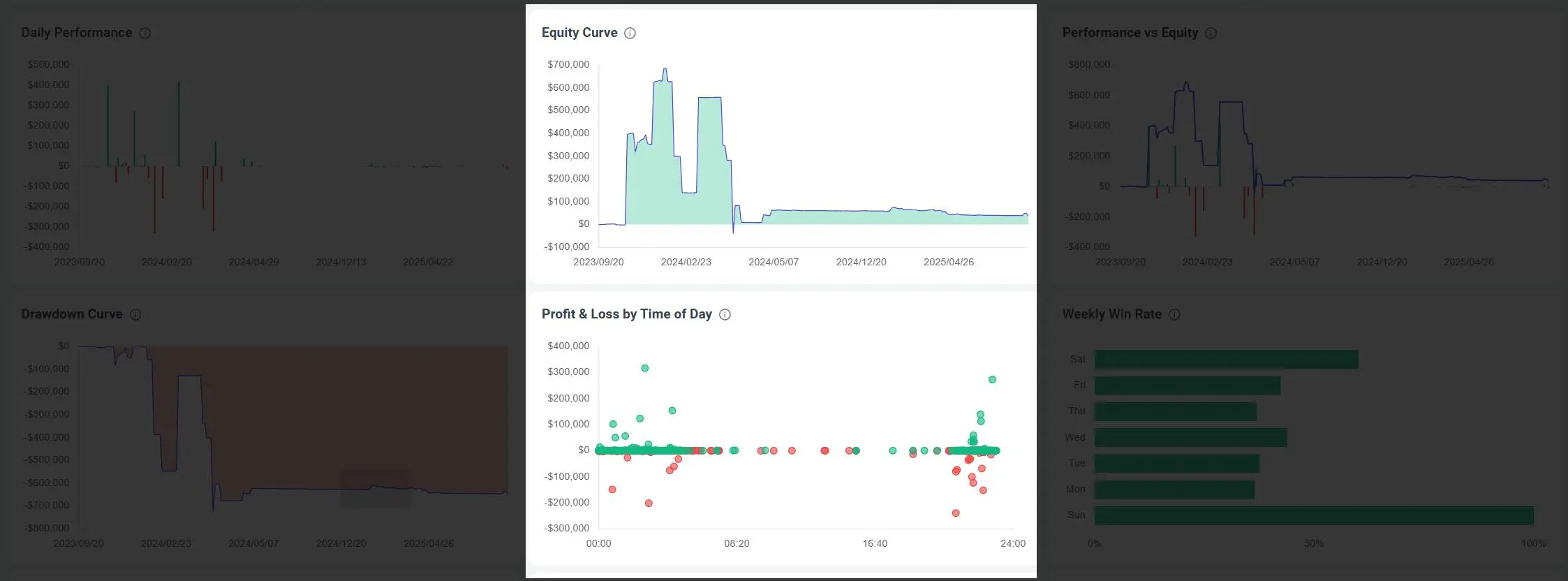The image size is (1568, 581).
Task: Open the Performance vs Equity info icon
Action: 1211,33
